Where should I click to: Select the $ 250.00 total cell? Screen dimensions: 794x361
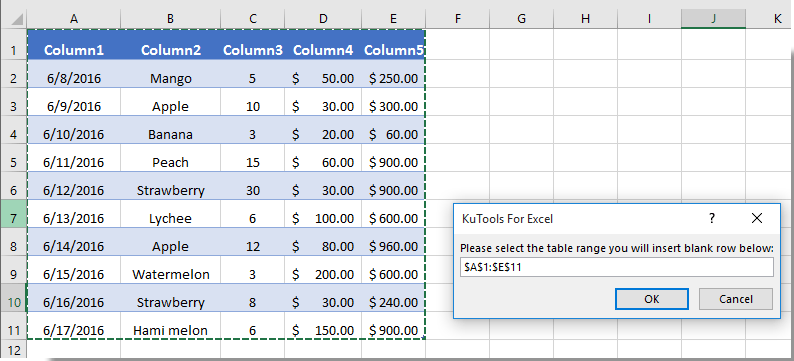393,74
